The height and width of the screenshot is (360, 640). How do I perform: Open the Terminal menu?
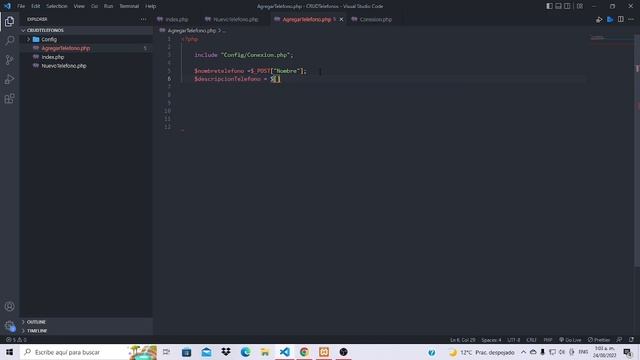[129, 6]
